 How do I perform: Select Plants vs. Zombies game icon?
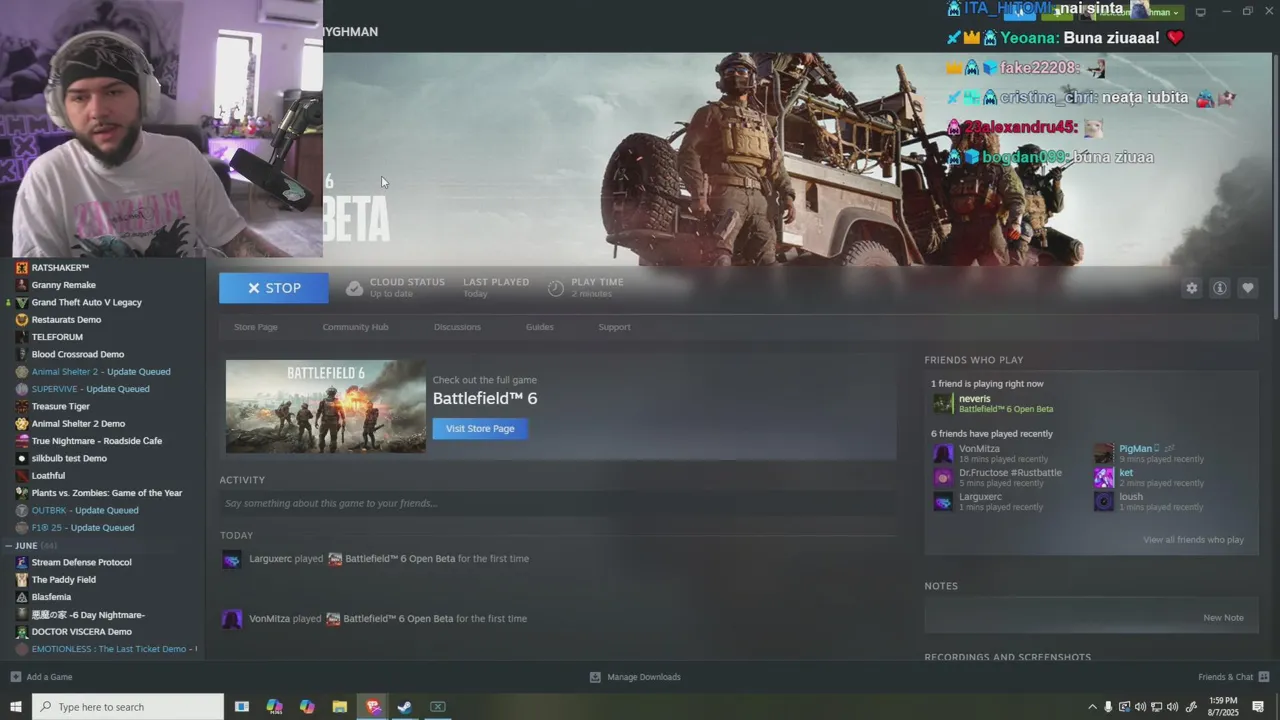click(22, 493)
